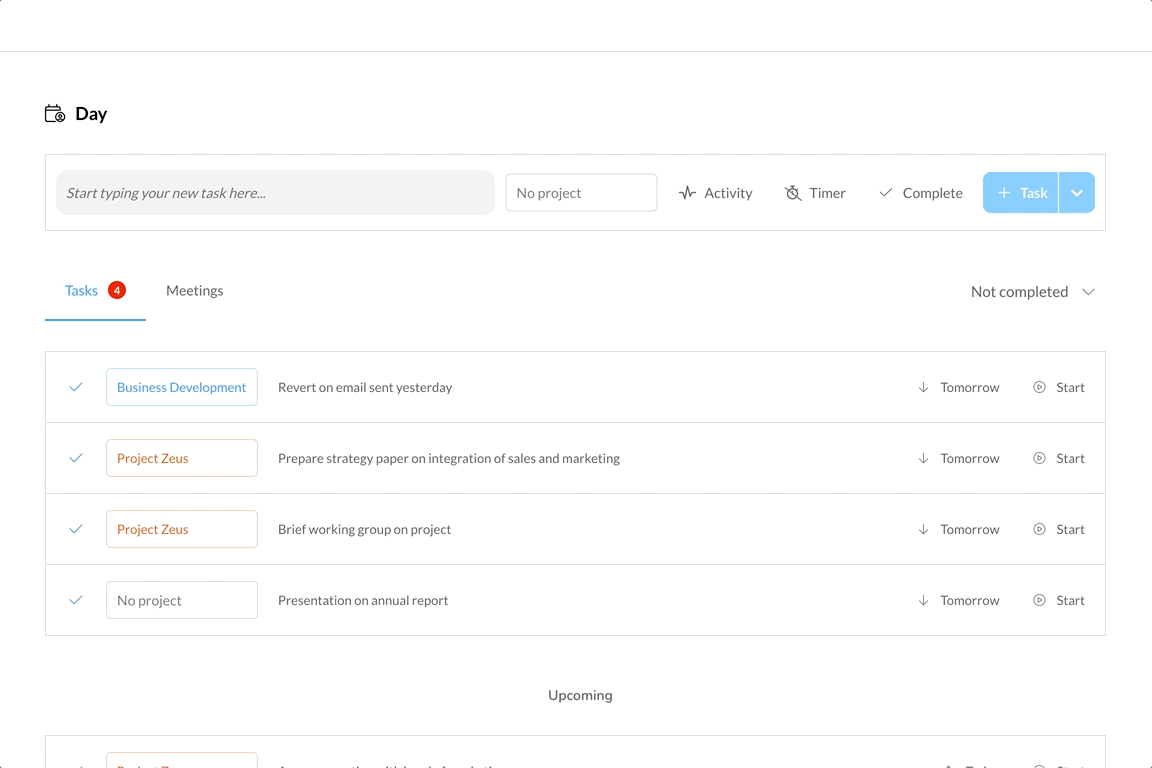Click down arrow icon on Revert on email row
Viewport: 1152px width, 768px height.
coord(924,387)
